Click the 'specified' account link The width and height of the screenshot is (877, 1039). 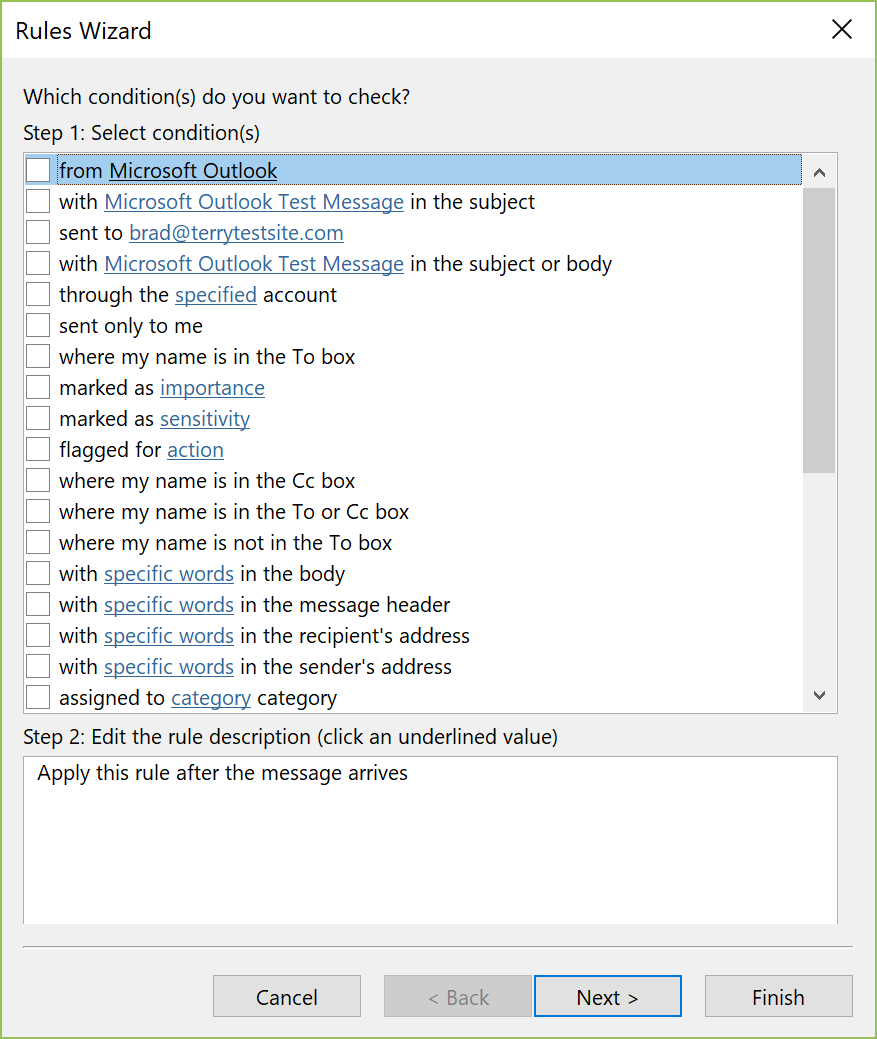216,295
